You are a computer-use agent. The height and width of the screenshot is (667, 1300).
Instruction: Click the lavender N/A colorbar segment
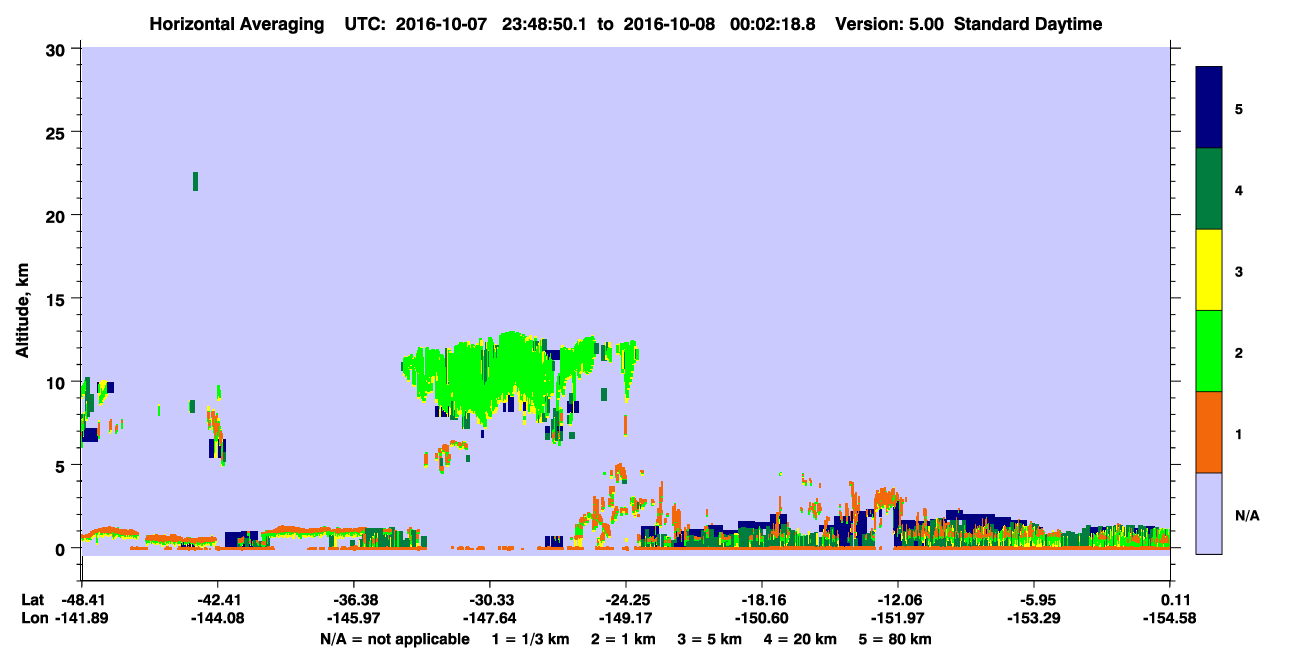(1209, 513)
